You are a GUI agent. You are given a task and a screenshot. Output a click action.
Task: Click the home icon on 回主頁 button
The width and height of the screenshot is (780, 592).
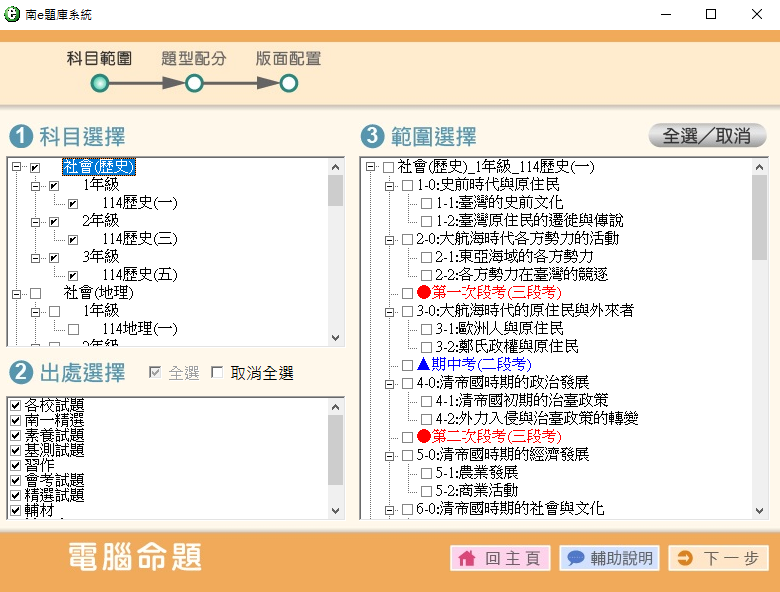[466, 559]
